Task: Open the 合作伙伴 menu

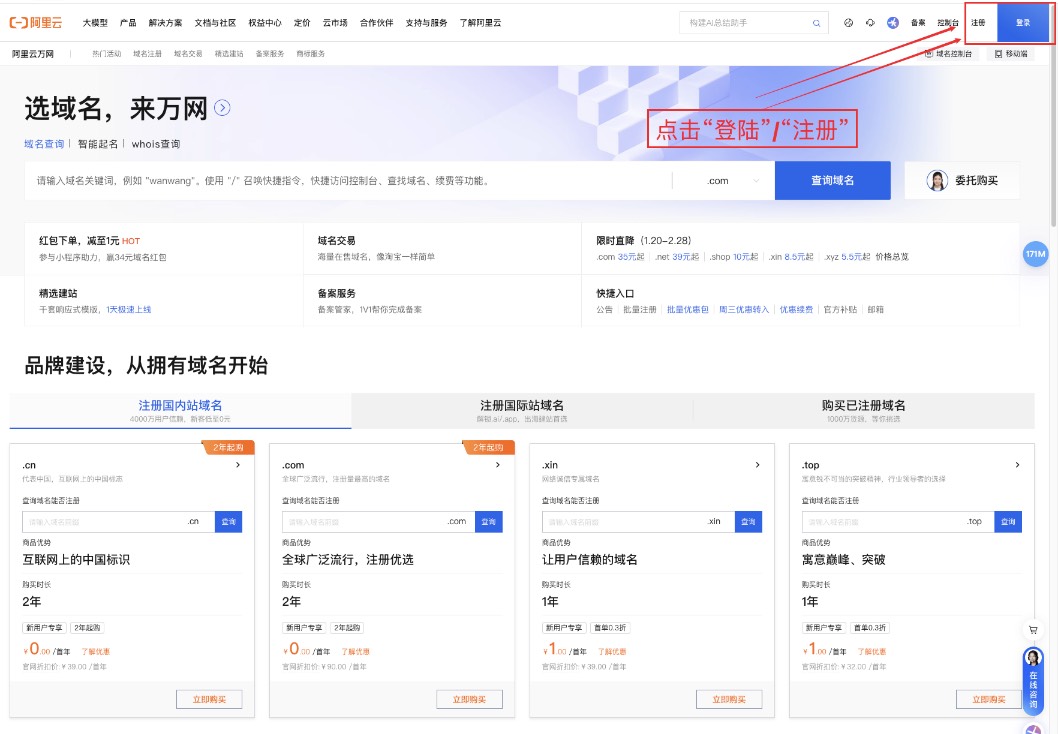Action: [x=377, y=23]
